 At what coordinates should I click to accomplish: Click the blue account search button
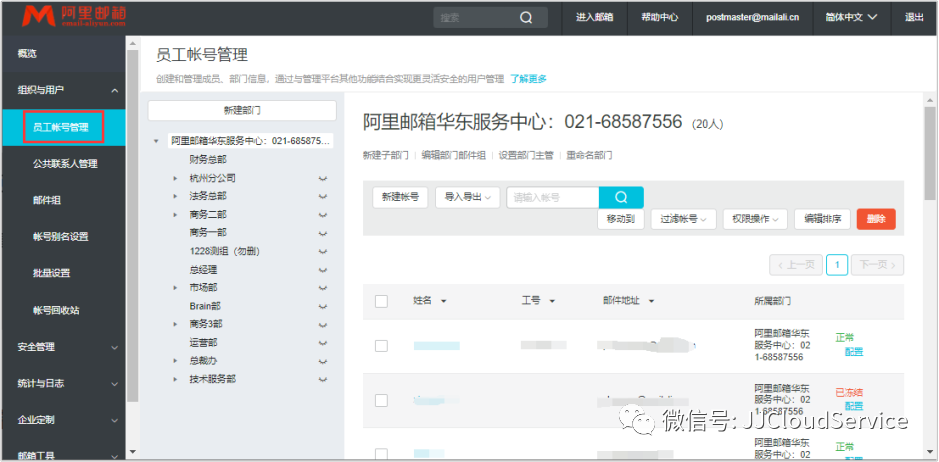621,197
